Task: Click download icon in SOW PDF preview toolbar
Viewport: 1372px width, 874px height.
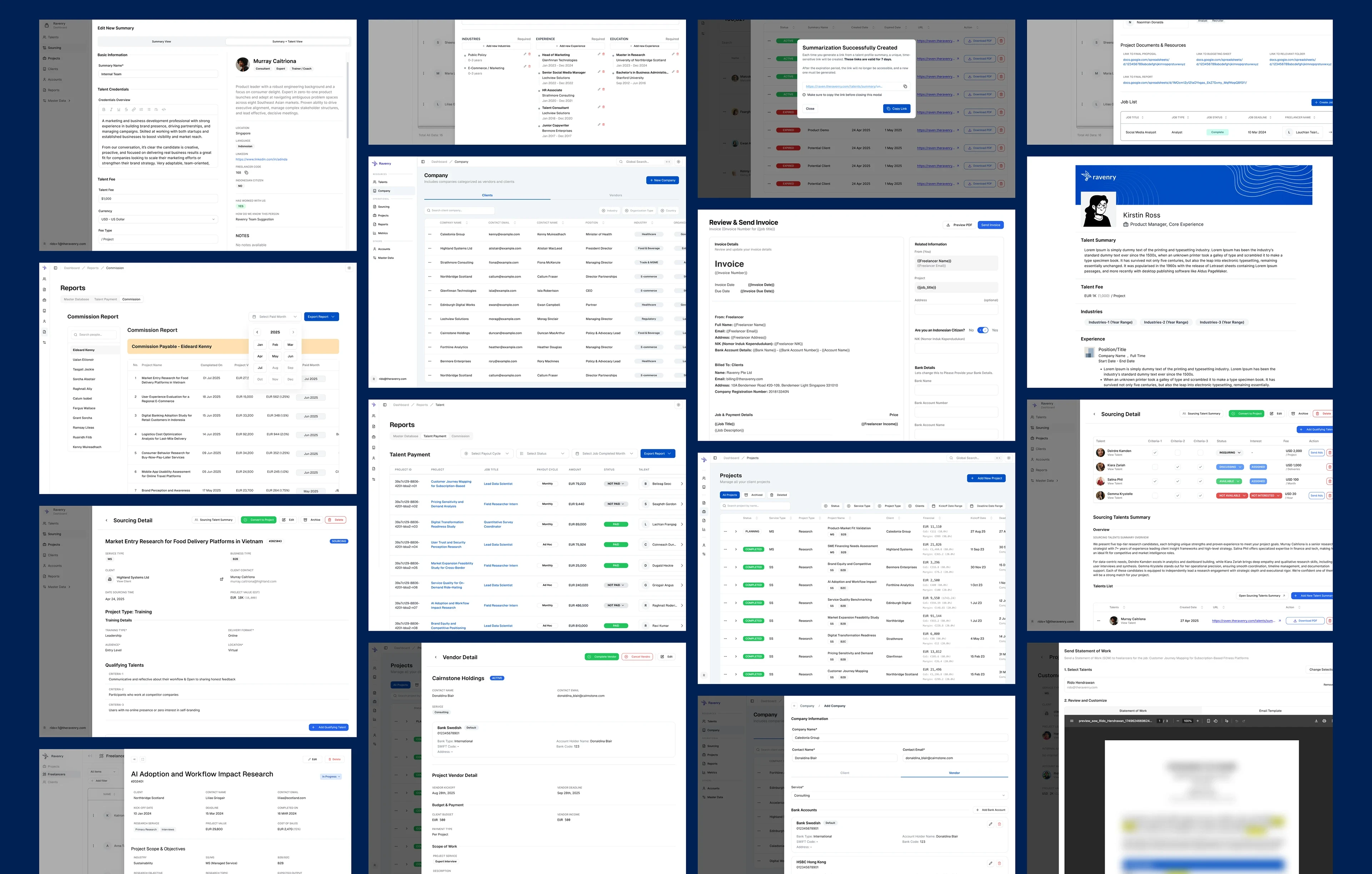Action: click(x=1316, y=721)
